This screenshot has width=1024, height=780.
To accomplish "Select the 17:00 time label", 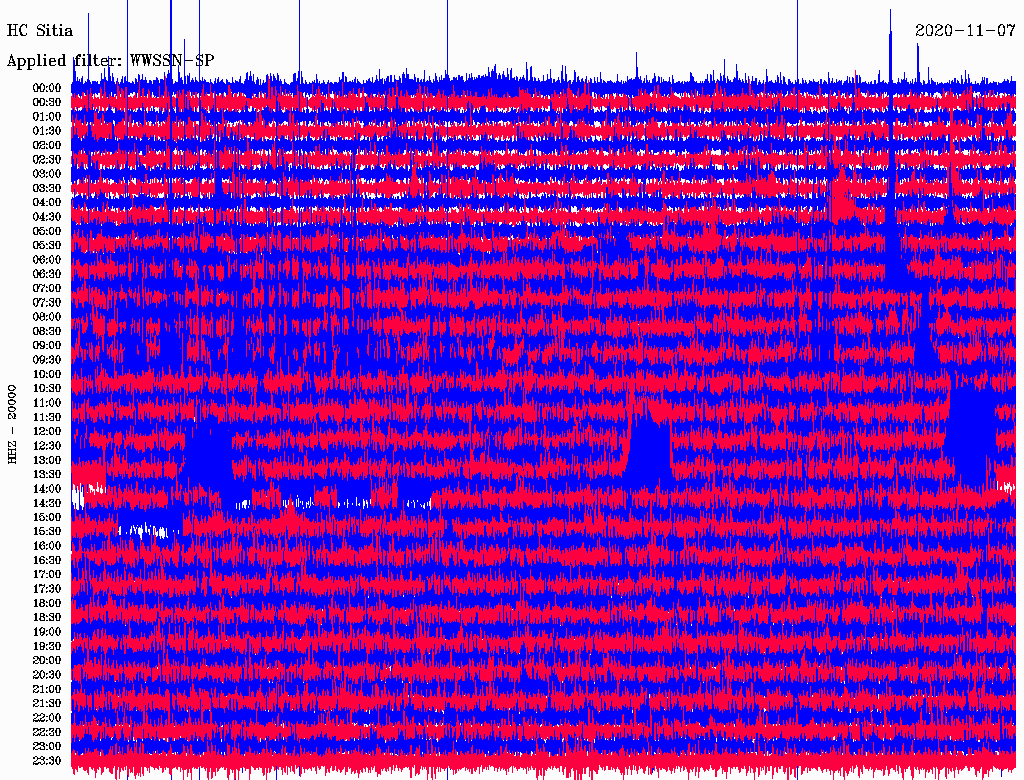I will pyautogui.click(x=47, y=575).
